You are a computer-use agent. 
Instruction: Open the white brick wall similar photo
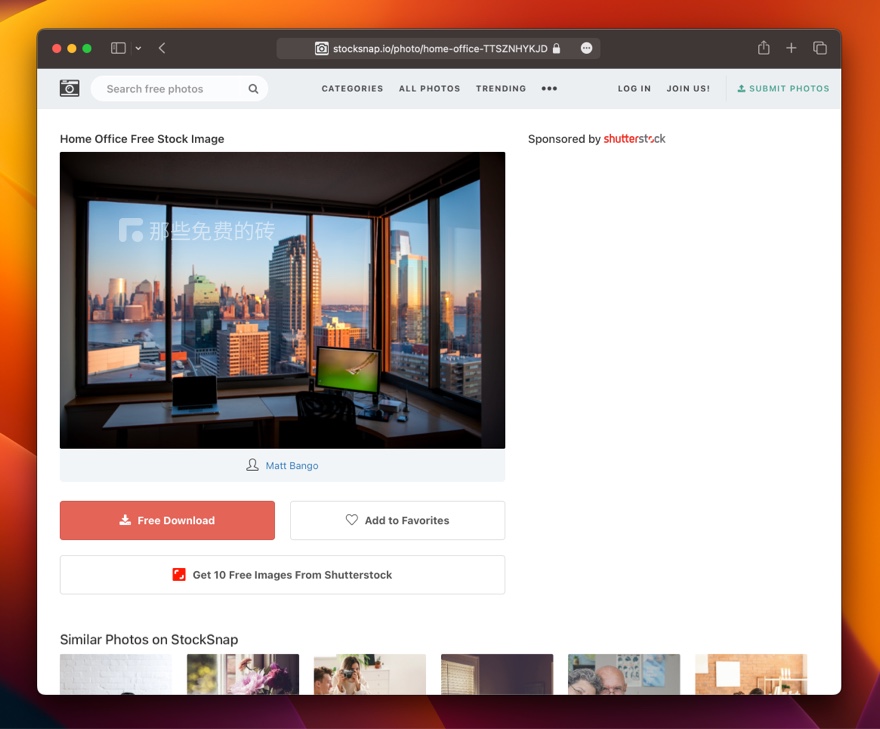click(x=116, y=674)
